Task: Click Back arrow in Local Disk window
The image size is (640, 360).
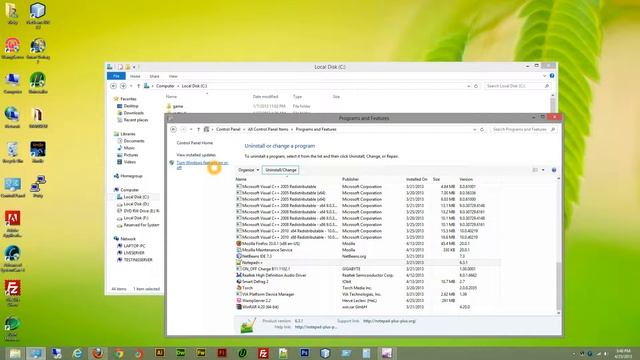Action: point(113,86)
